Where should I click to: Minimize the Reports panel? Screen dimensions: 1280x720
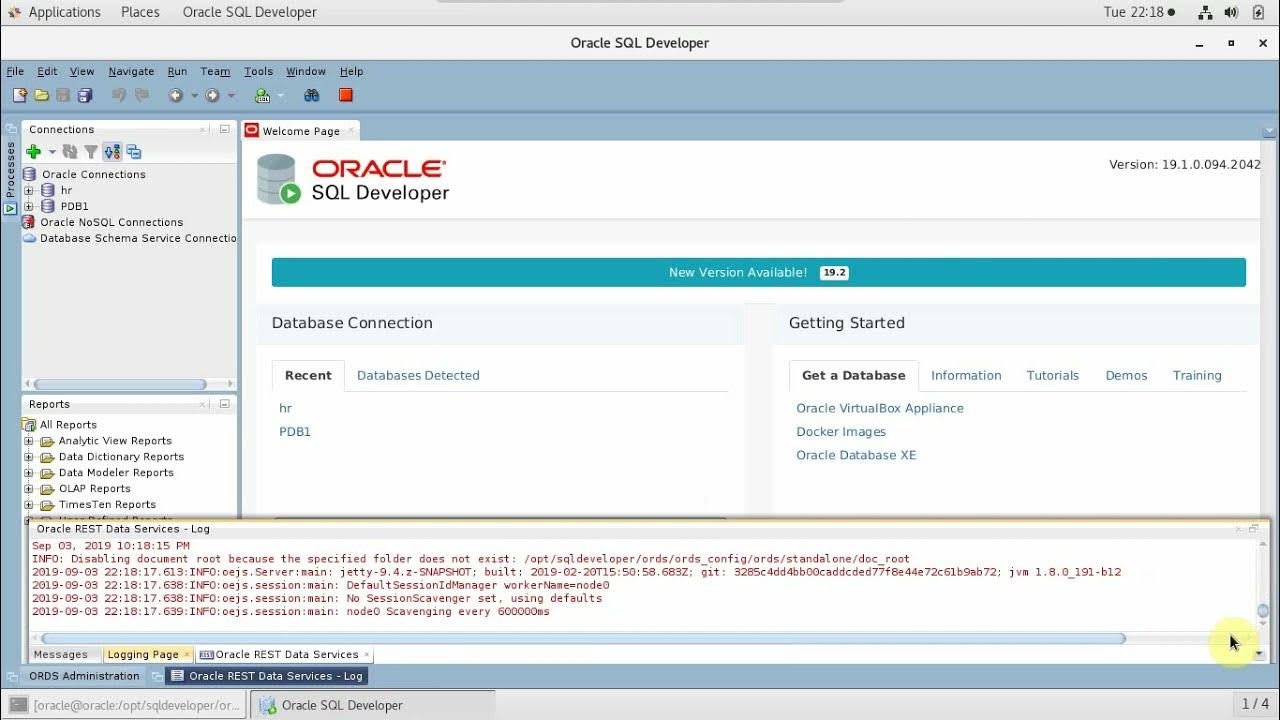225,404
